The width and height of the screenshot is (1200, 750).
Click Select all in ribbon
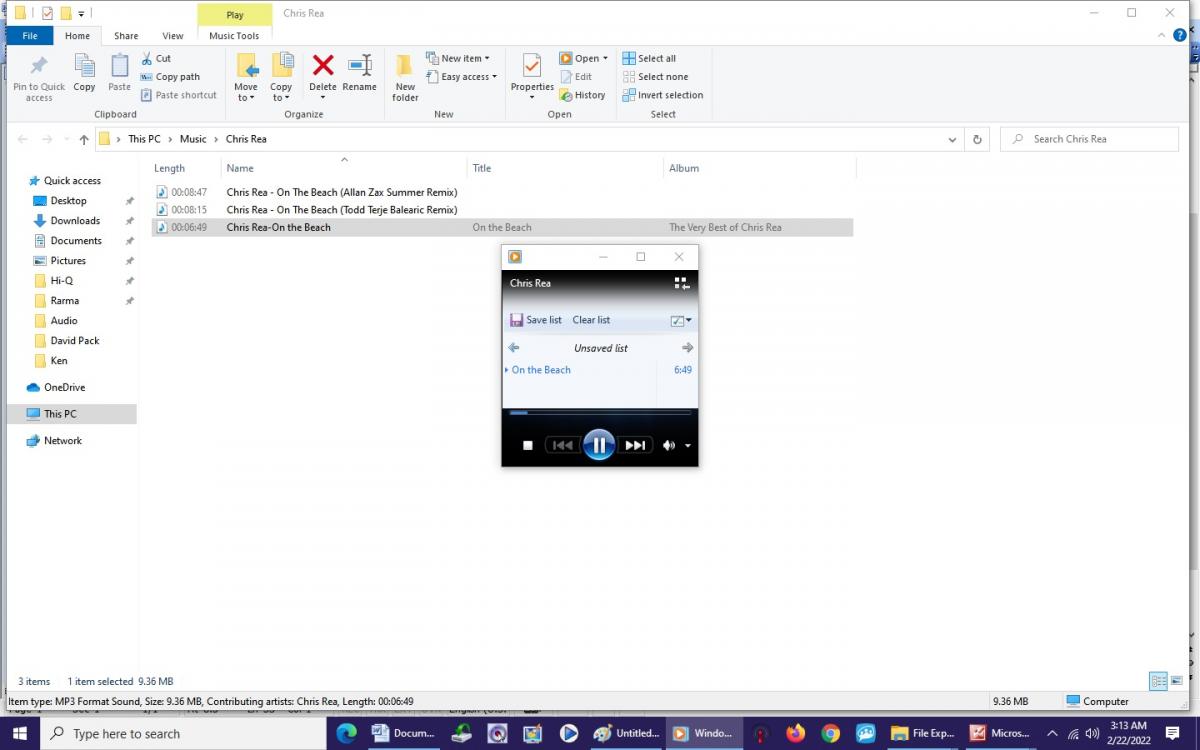(x=649, y=58)
